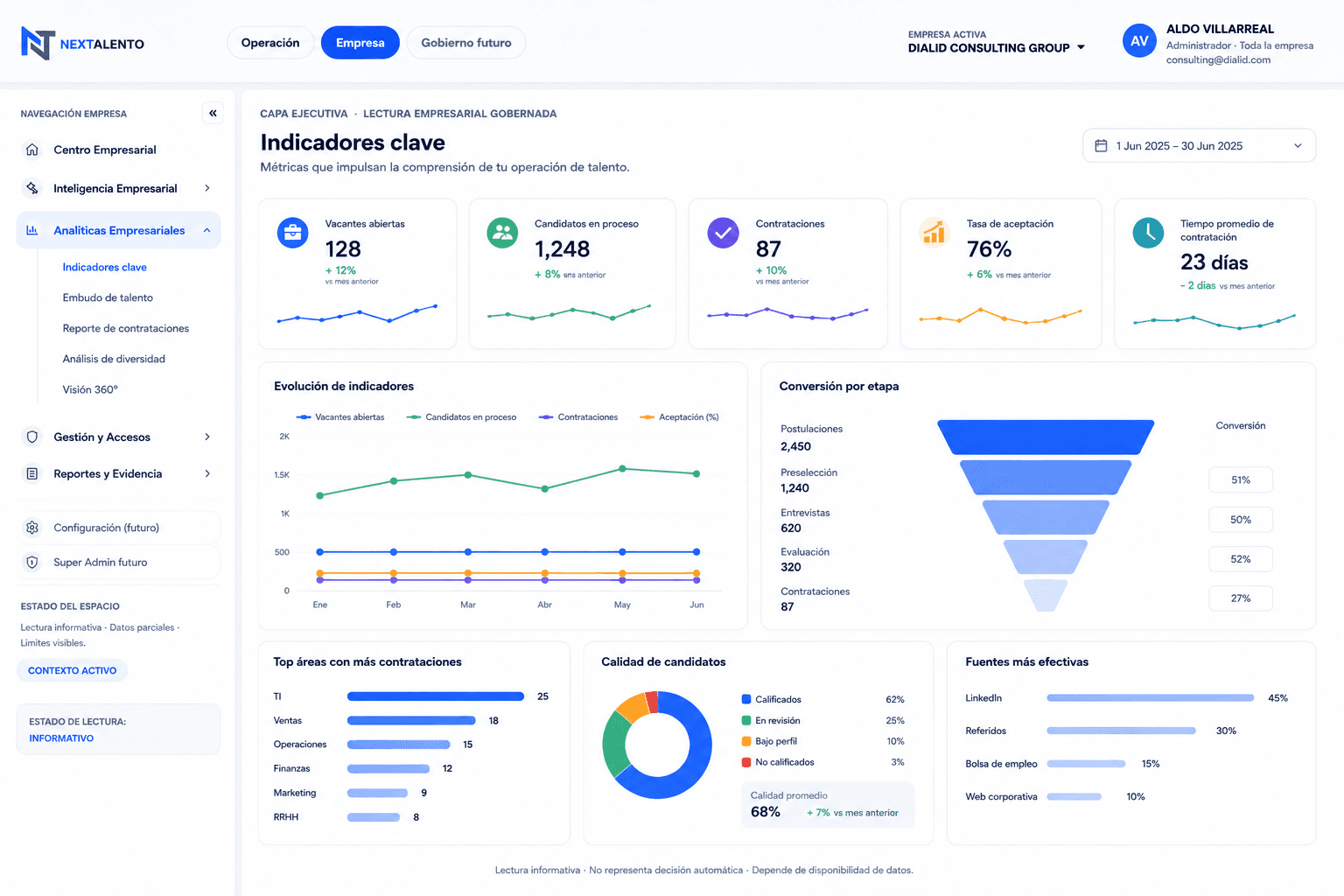Click the Calificados blue color swatch
The width and height of the screenshot is (1344, 896).
tap(746, 699)
